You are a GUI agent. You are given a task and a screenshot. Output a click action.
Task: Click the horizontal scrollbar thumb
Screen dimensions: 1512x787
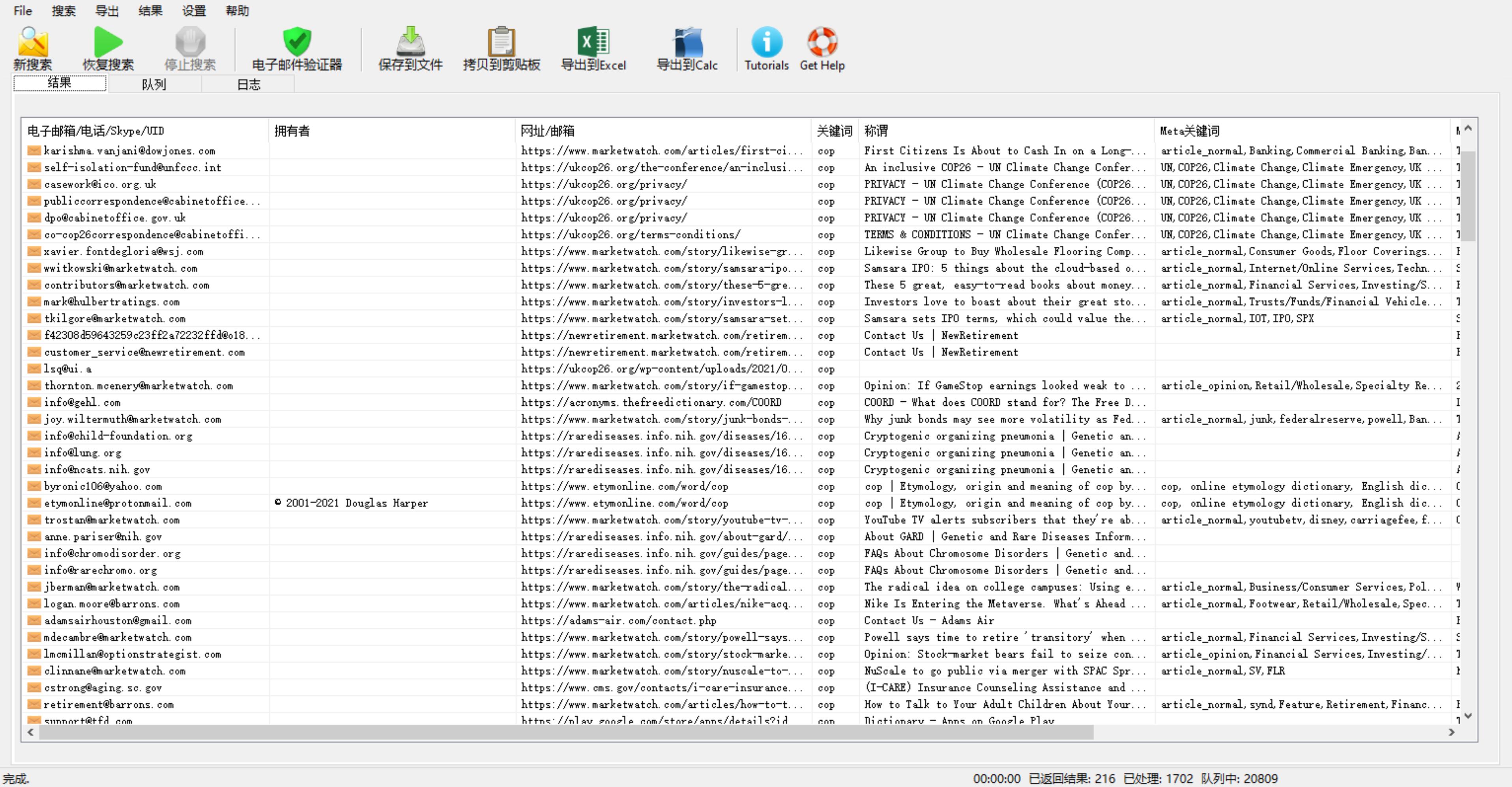point(567,733)
